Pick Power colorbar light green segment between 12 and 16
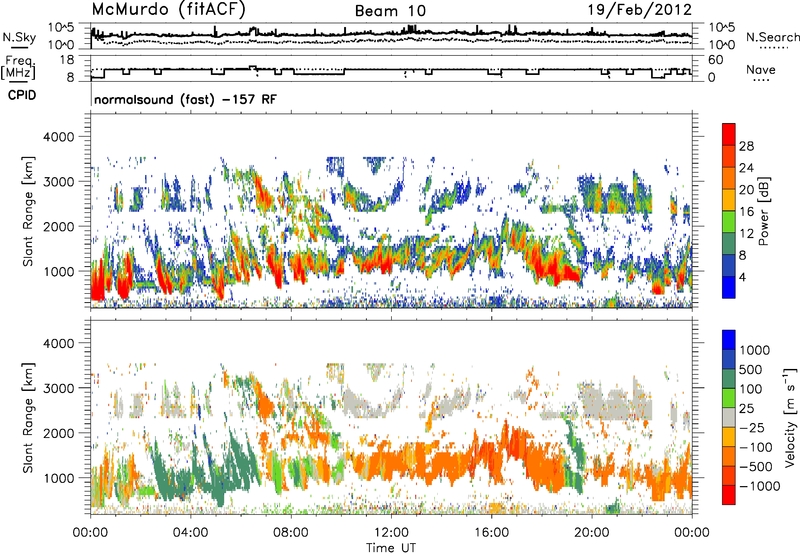Screen dimensions: 800x554 (729, 222)
